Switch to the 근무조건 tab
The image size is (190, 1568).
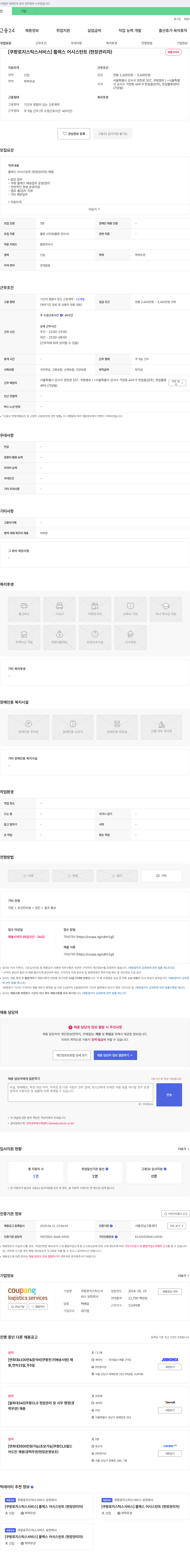[x=41, y=43]
